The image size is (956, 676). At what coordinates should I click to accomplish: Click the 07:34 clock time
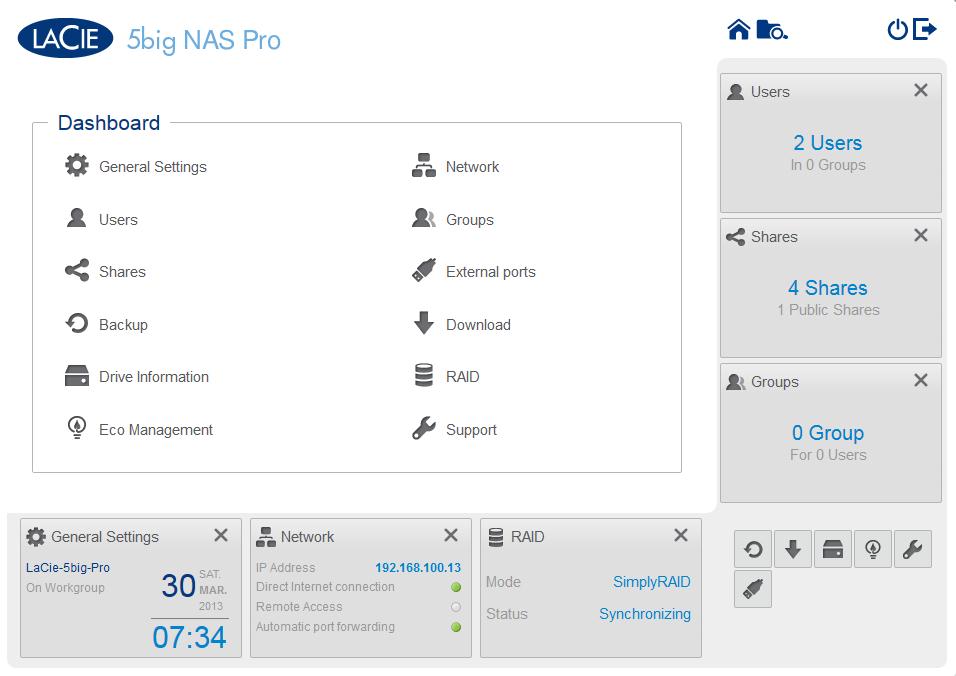coord(189,637)
